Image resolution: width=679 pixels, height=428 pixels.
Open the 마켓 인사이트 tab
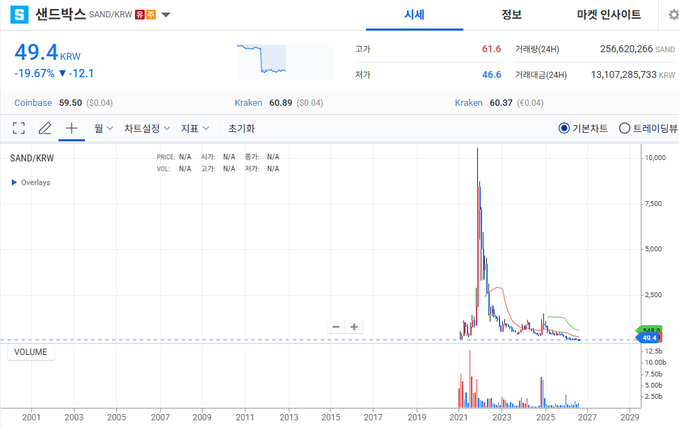click(608, 15)
